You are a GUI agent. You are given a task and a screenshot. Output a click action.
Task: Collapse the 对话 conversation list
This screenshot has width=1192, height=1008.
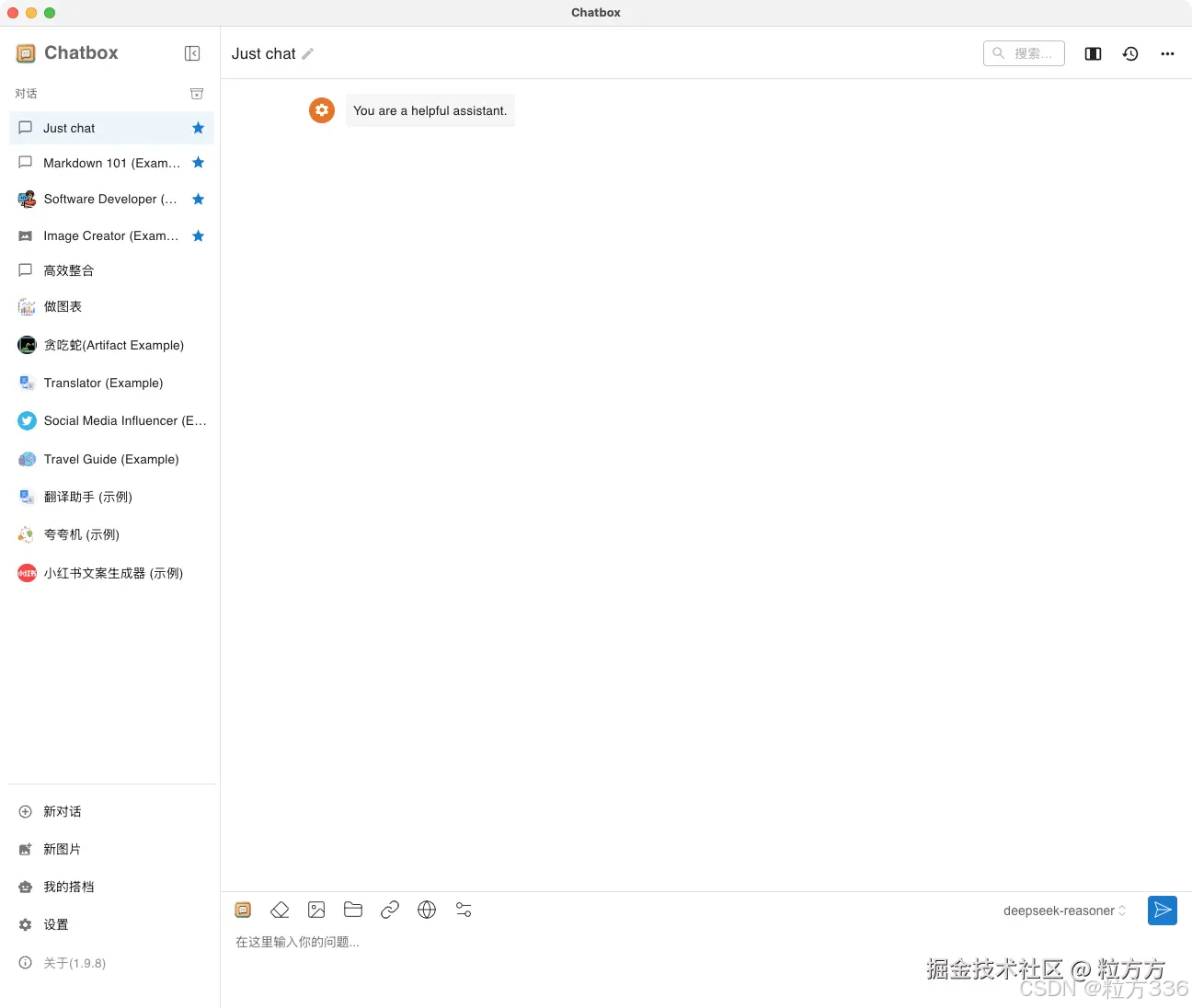[x=197, y=93]
